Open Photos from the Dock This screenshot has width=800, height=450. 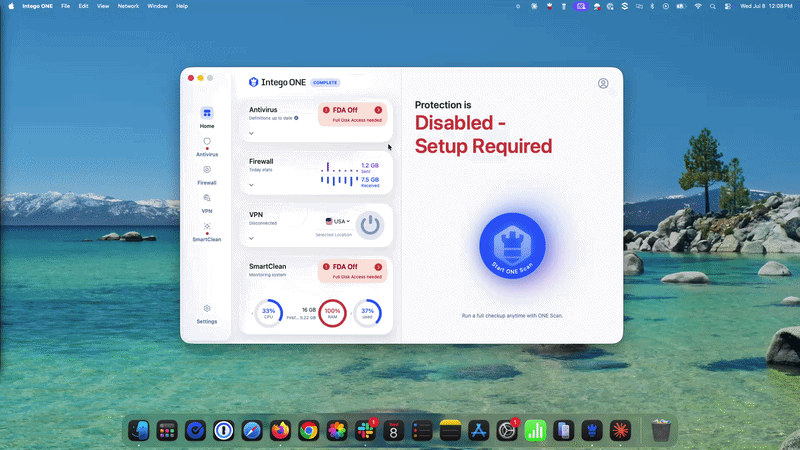(337, 431)
